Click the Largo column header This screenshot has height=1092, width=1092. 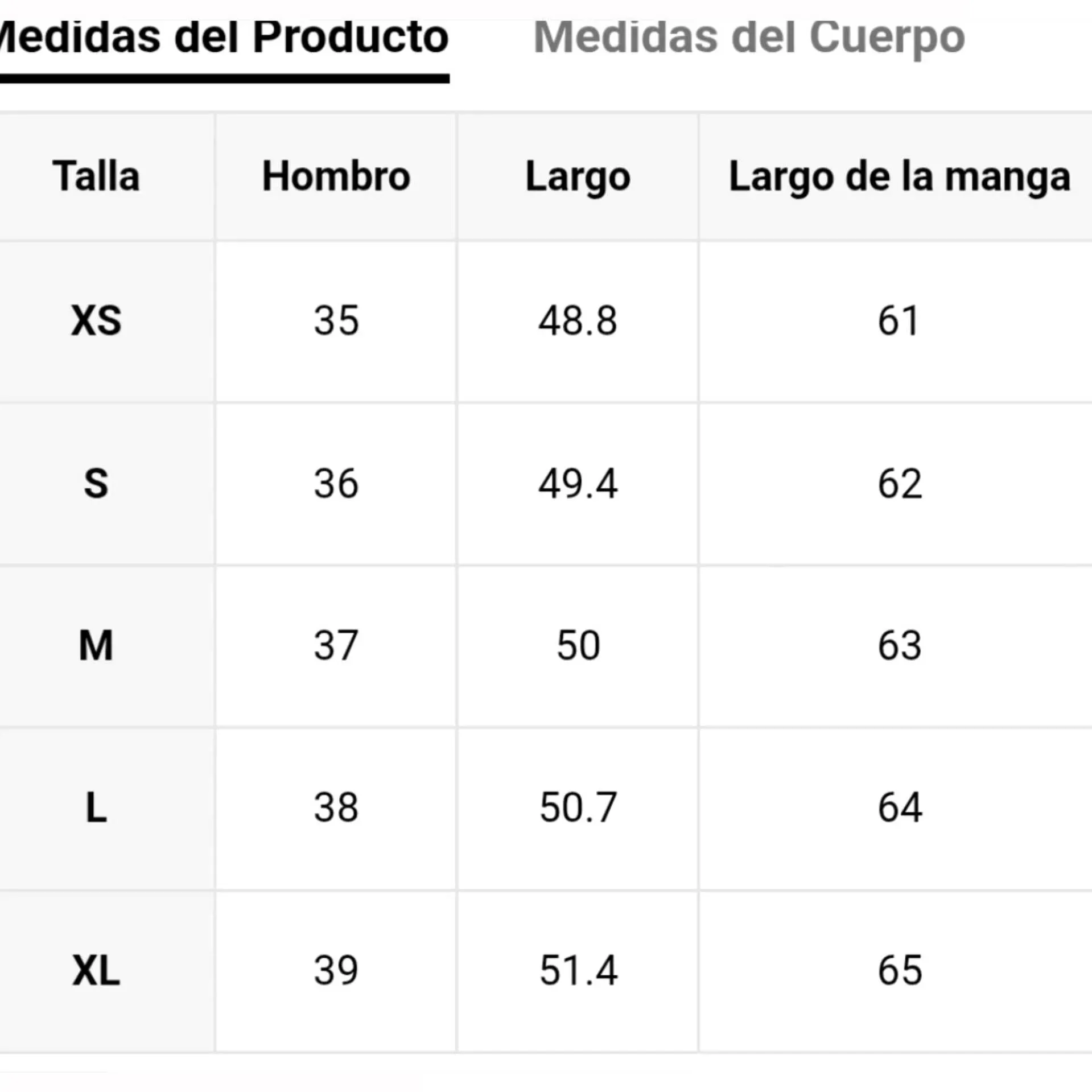coord(578,178)
